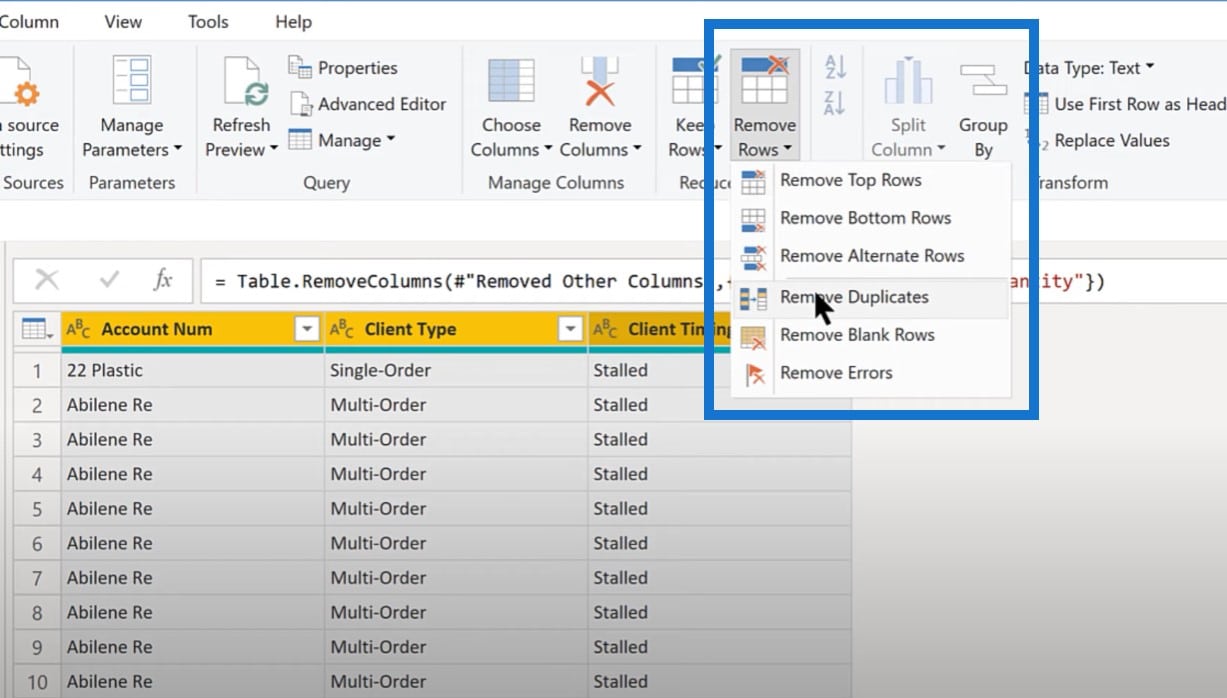Click Replace Values
Screen dimensions: 1227x698
(1097, 141)
